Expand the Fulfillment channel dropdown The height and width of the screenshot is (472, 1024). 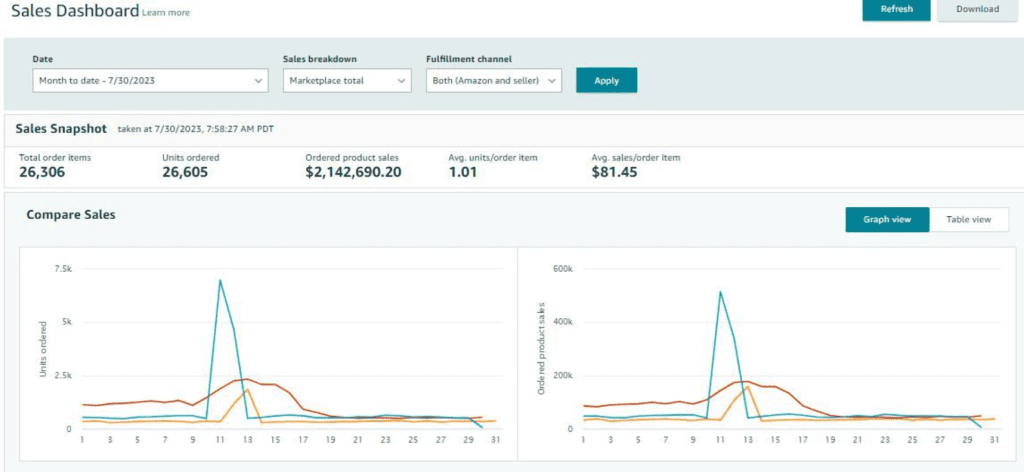(494, 80)
